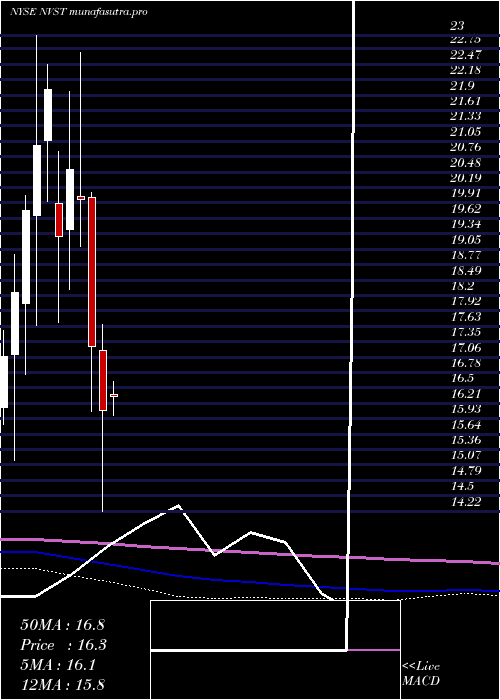Click the 16.5 price axis label
Viewport: 500px width, 700px height.
(462, 378)
